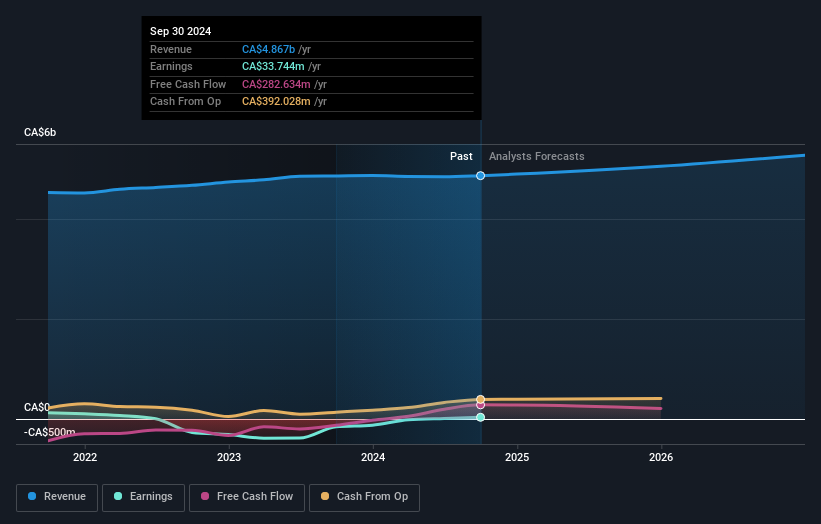Toggle the Revenue legend series
Screen dimensions: 821x524
click(x=57, y=497)
